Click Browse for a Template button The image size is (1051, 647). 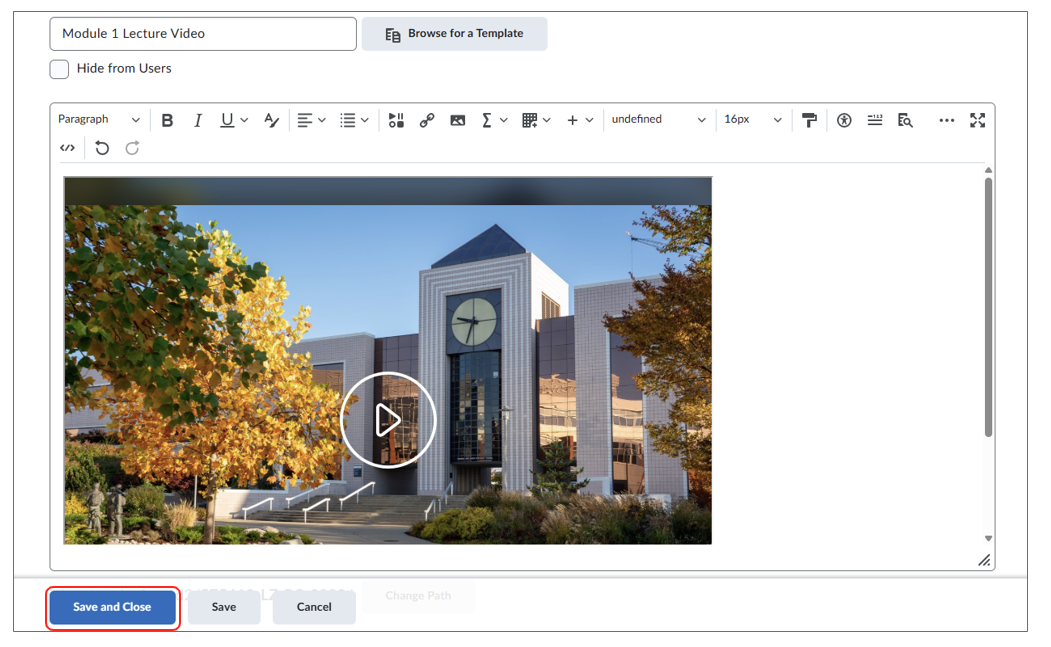454,34
